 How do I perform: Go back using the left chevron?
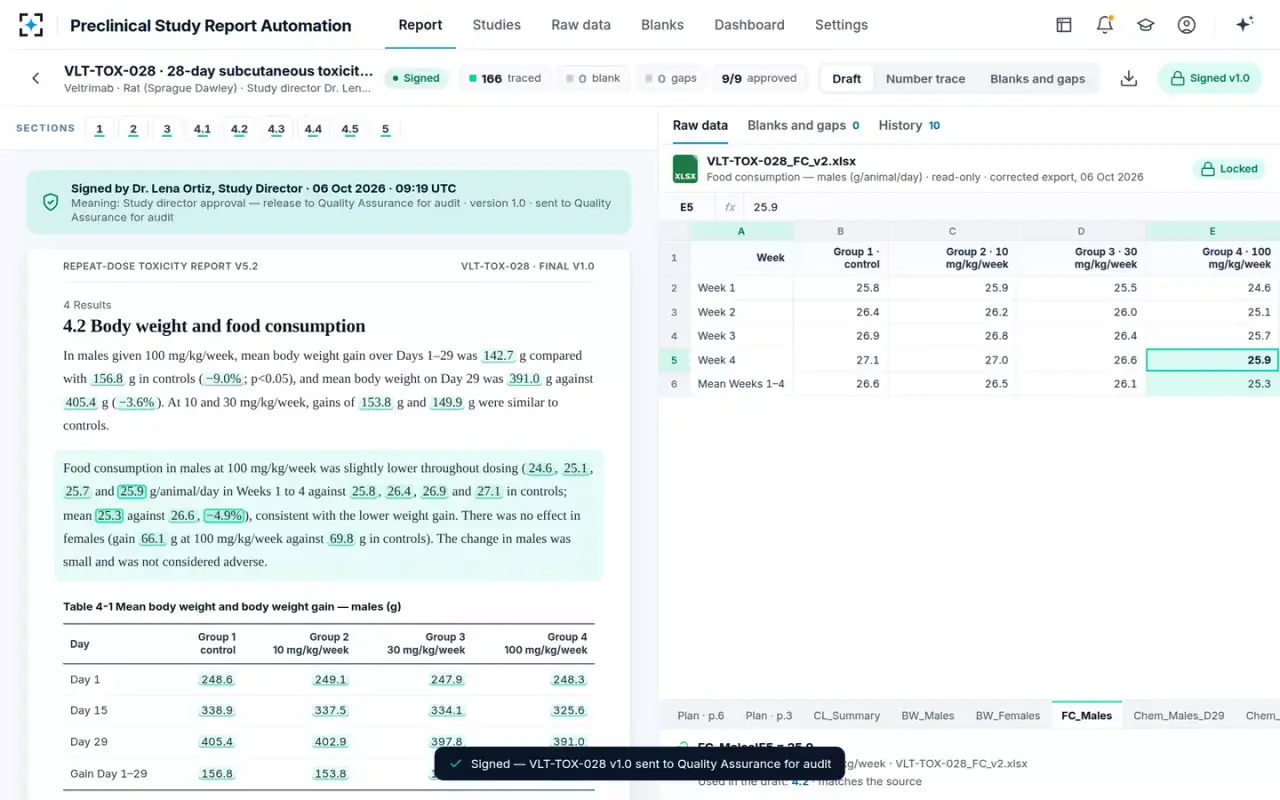36,78
